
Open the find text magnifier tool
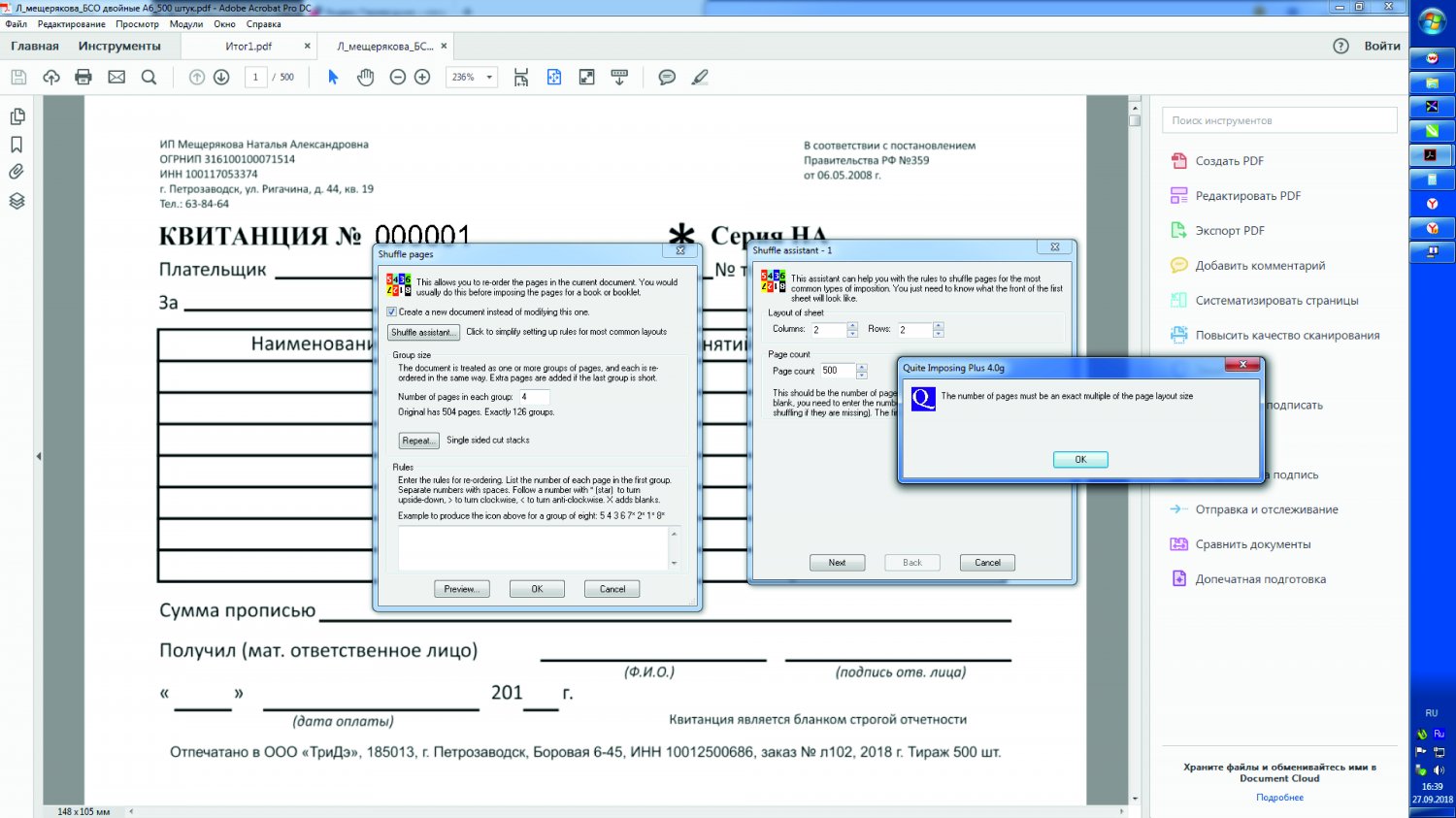(149, 77)
